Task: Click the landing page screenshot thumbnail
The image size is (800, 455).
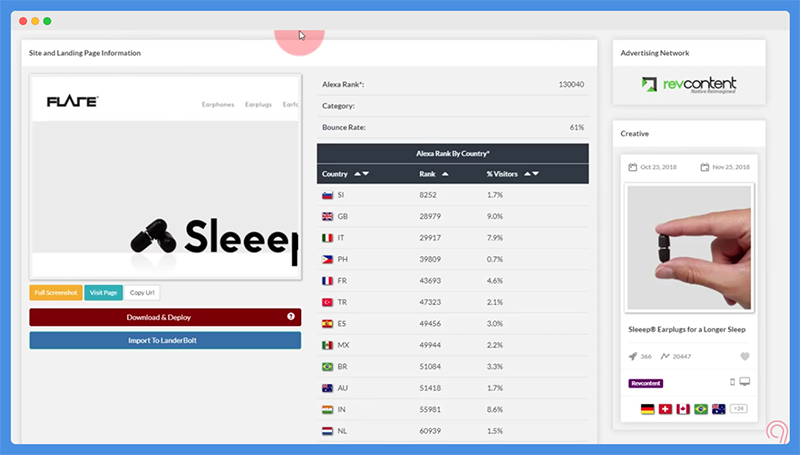Action: tap(165, 177)
